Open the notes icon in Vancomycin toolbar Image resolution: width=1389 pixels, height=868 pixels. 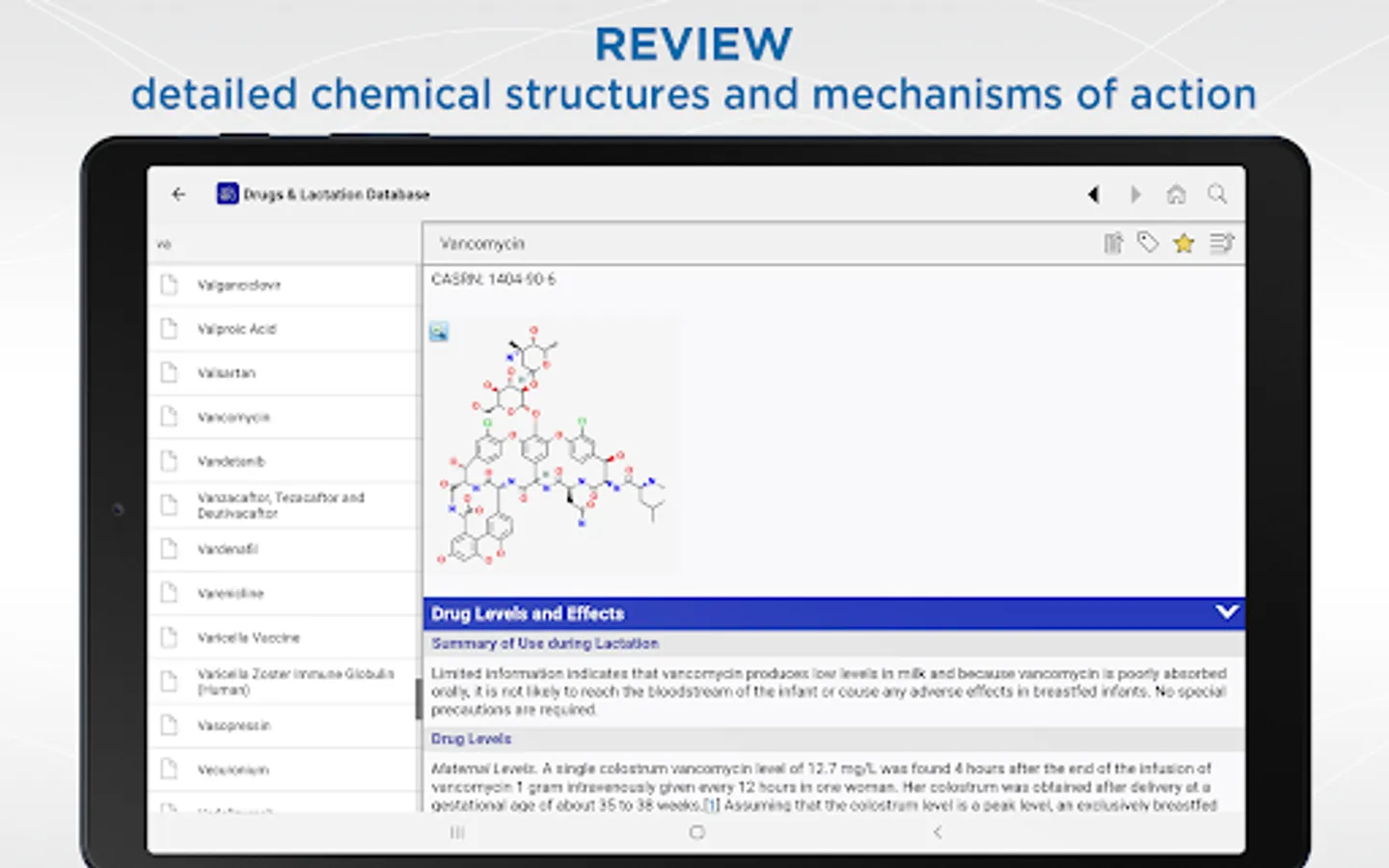coord(1113,243)
